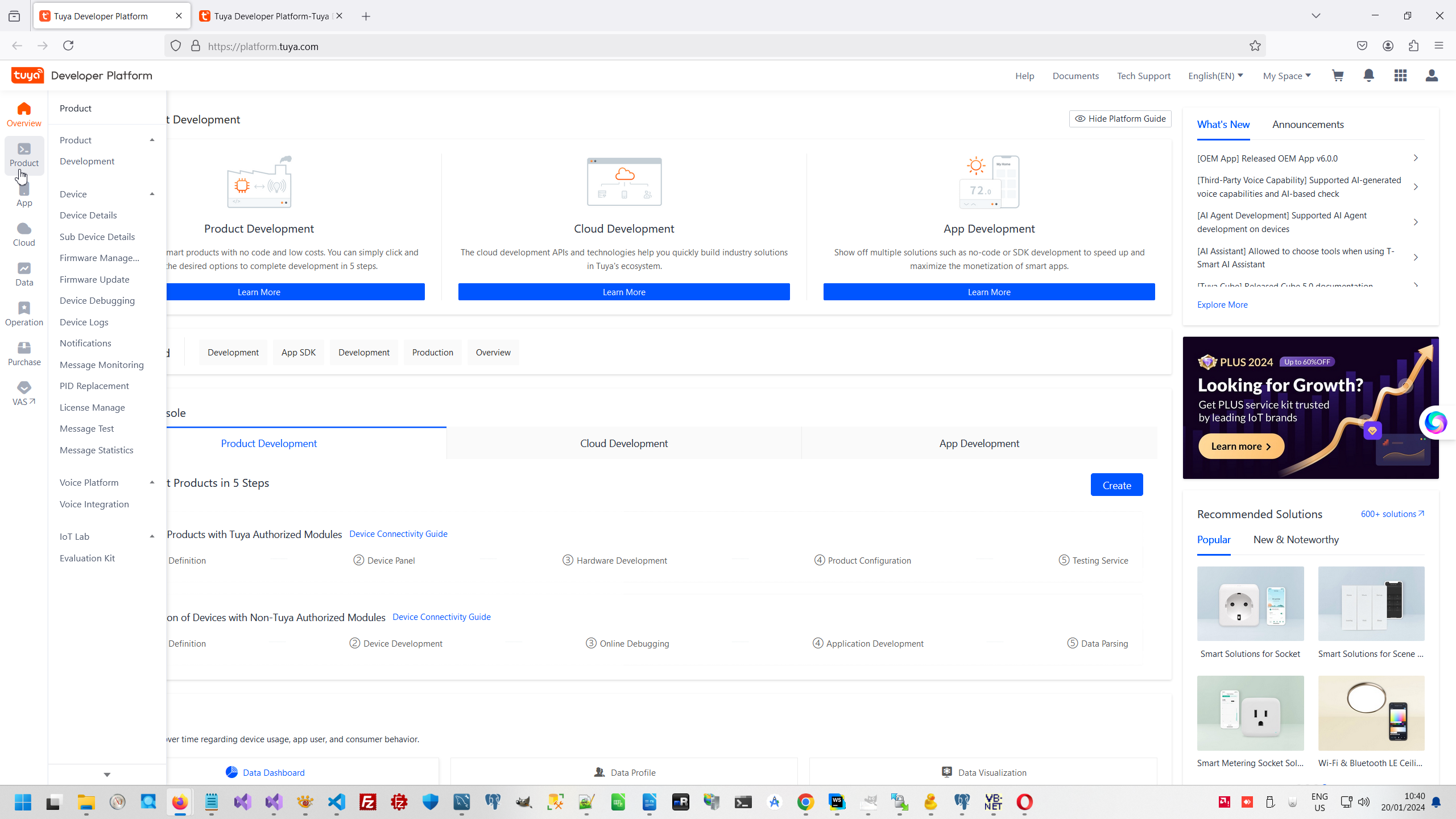
Task: Open Smart Solutions for Socket thumbnail
Action: [1250, 604]
